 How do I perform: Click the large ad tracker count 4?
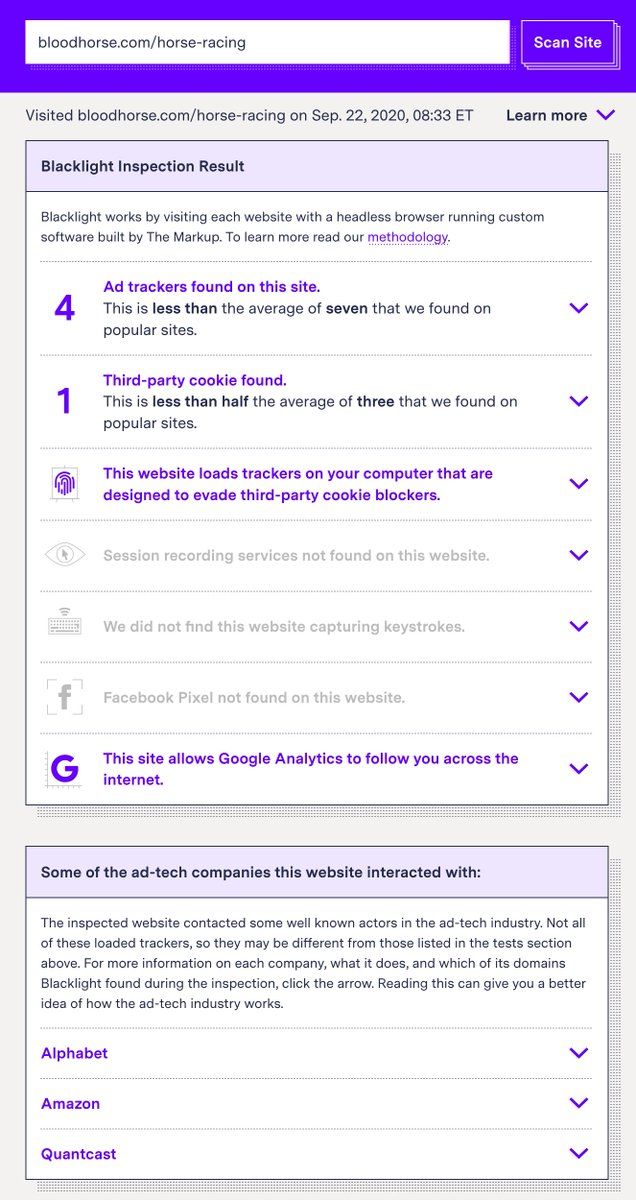tap(65, 308)
